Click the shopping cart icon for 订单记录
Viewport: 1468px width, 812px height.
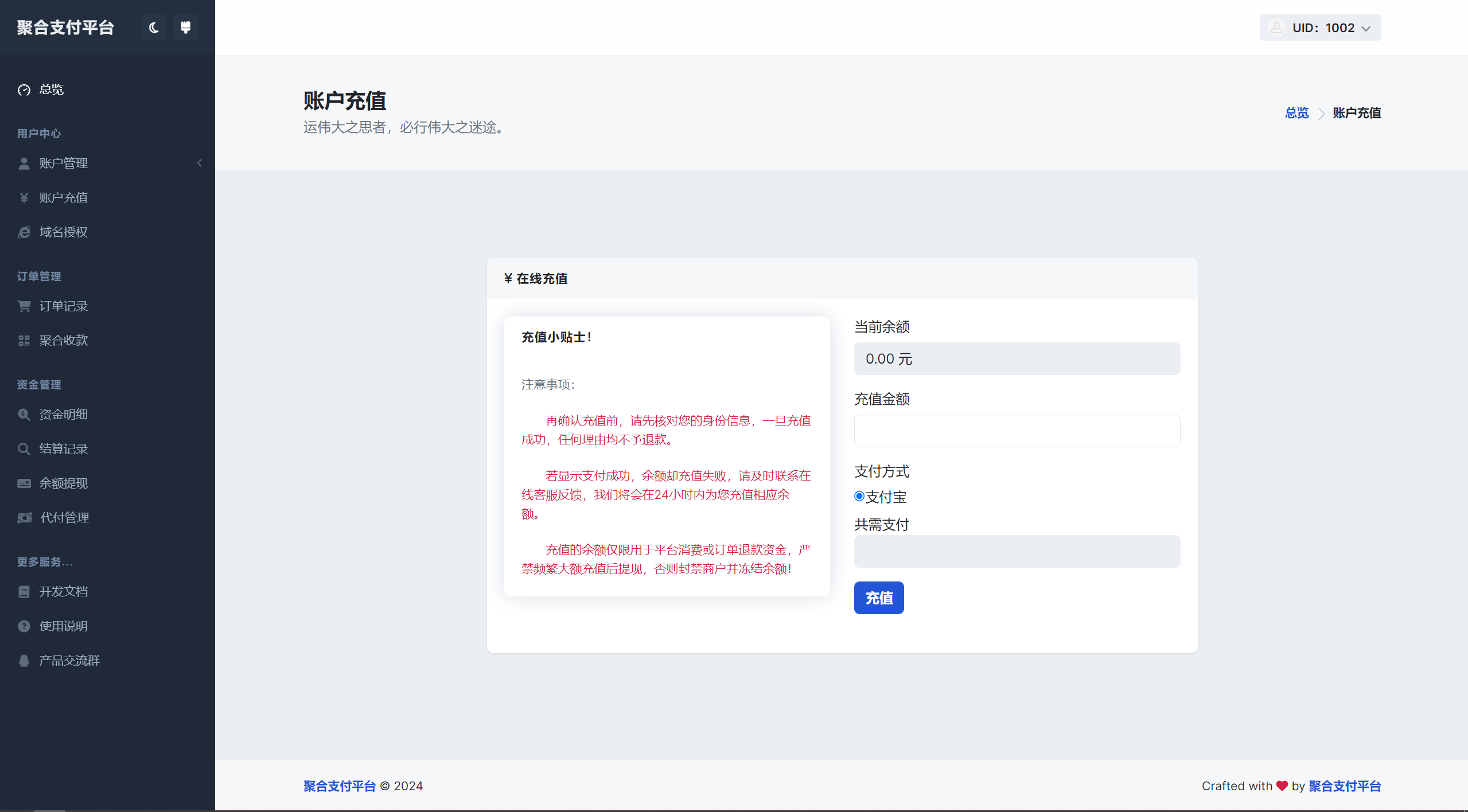coord(24,306)
